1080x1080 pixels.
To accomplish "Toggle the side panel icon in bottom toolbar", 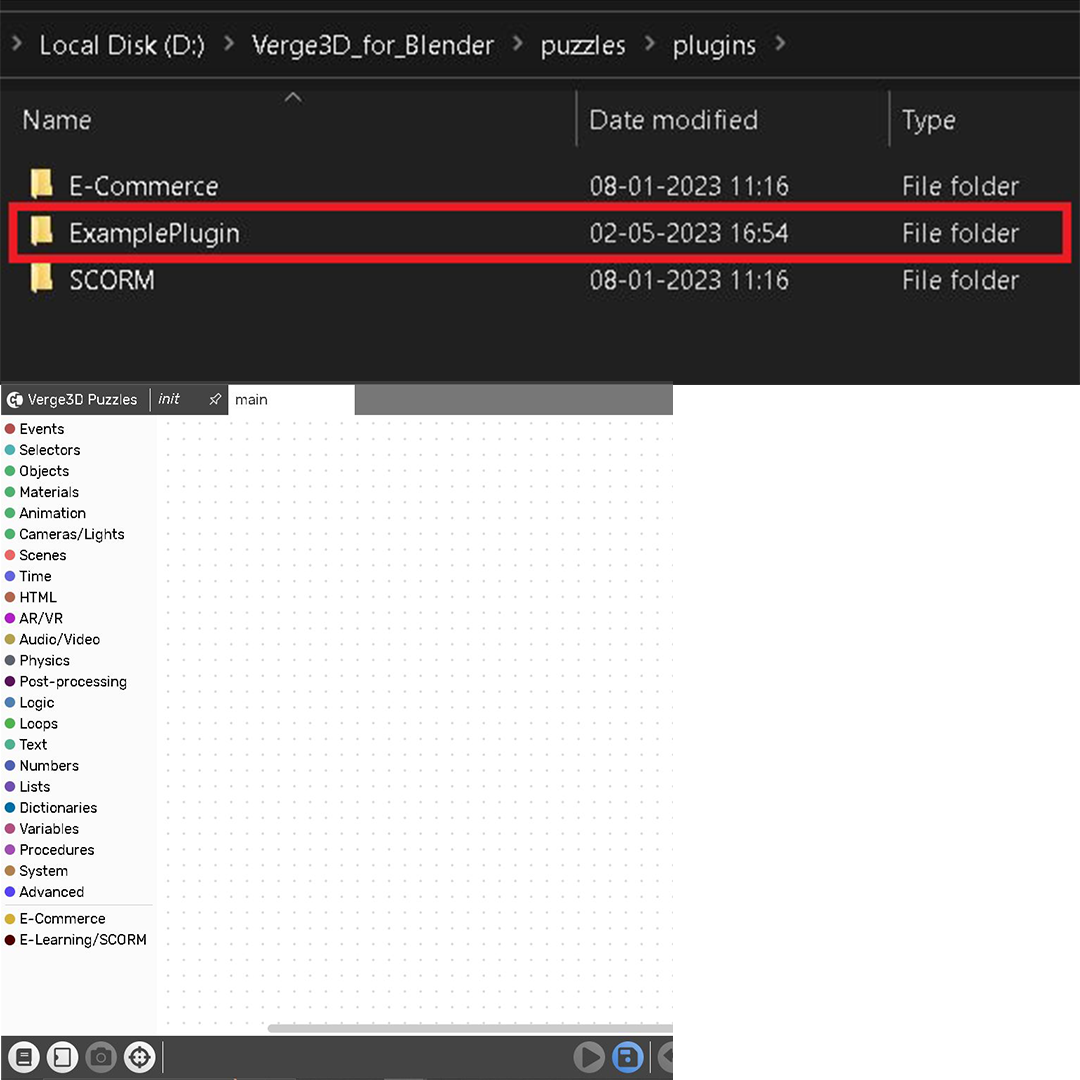I will click(63, 1057).
